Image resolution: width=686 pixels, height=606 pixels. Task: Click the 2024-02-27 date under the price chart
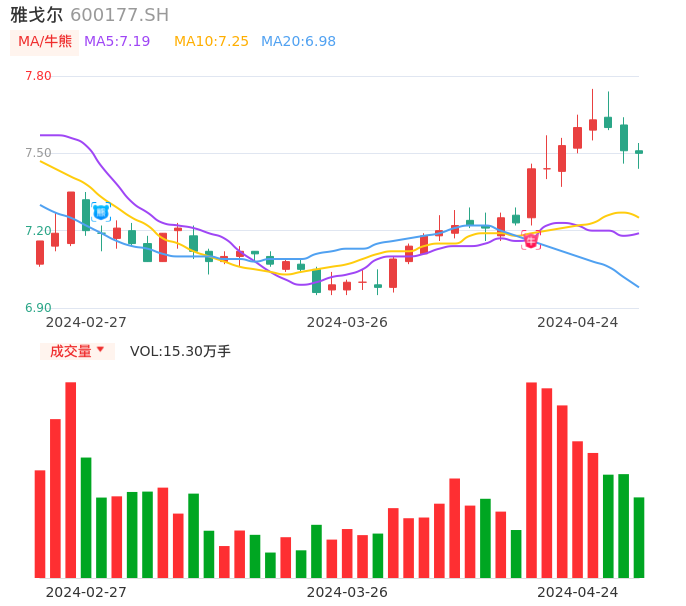[86, 322]
